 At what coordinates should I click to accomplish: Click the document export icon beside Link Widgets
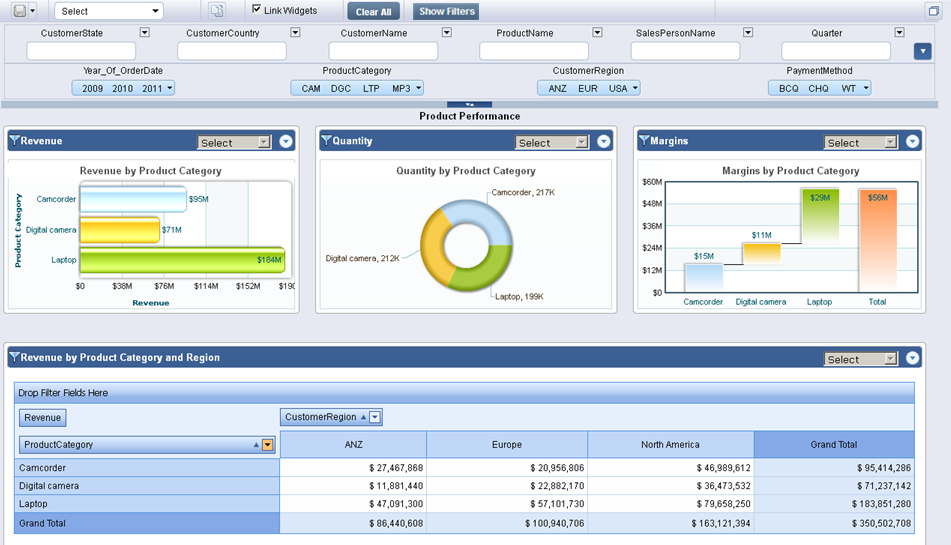[x=218, y=11]
